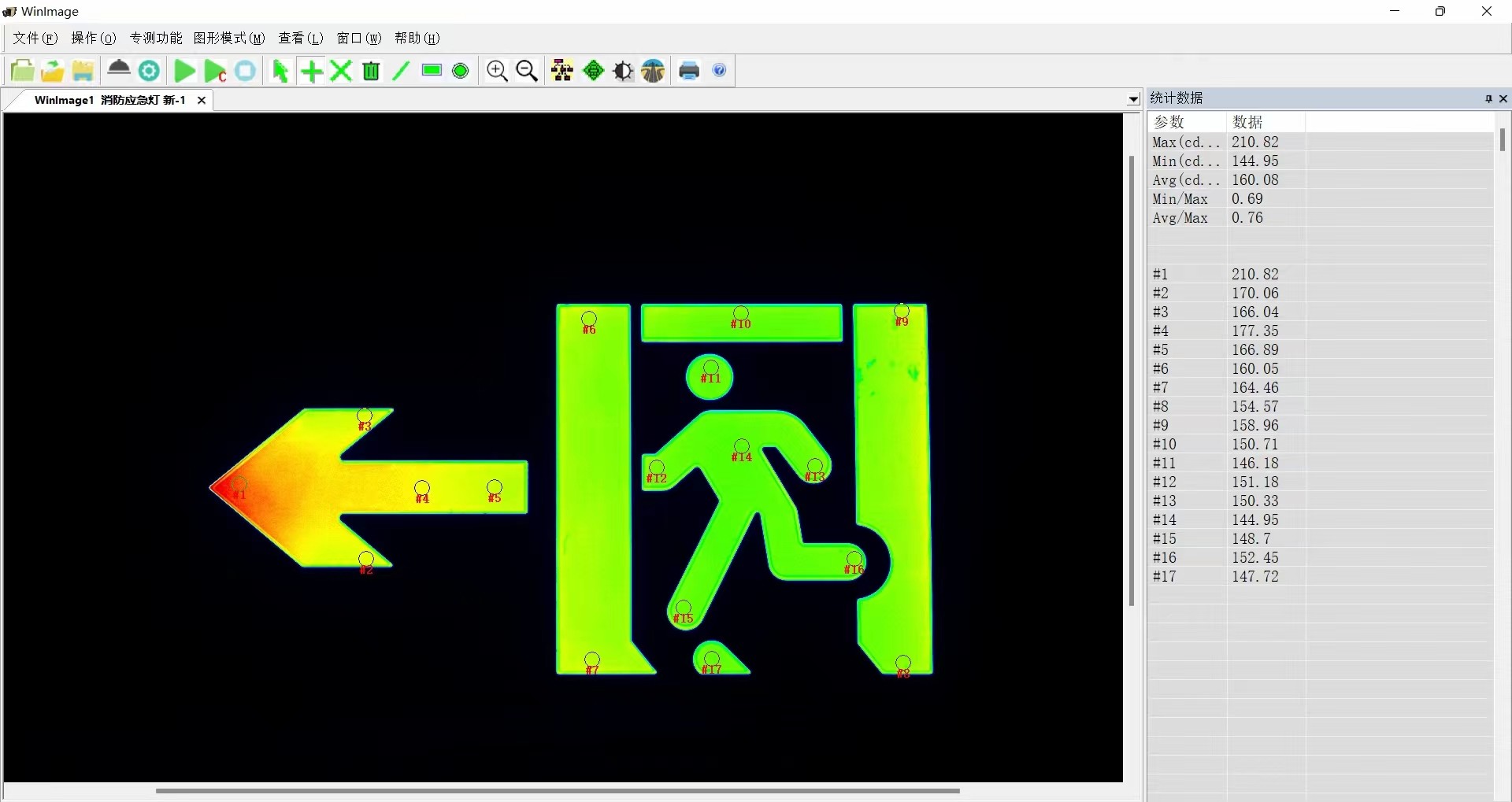Click the zoom in magnifier icon
The width and height of the screenshot is (1512, 802).
point(497,71)
